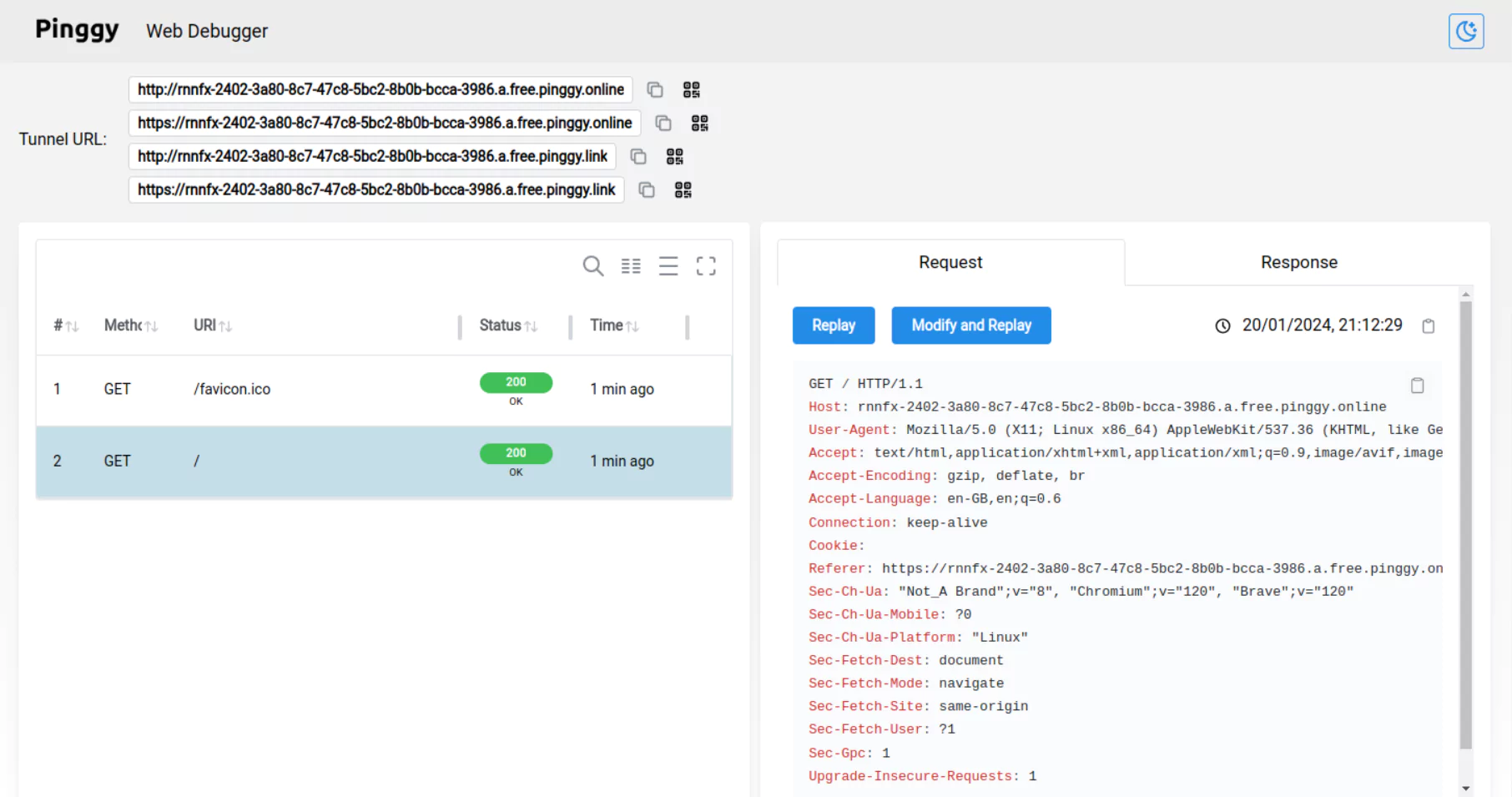The image size is (1512, 797).
Task: Click the User-Agent header line
Action: point(1125,430)
